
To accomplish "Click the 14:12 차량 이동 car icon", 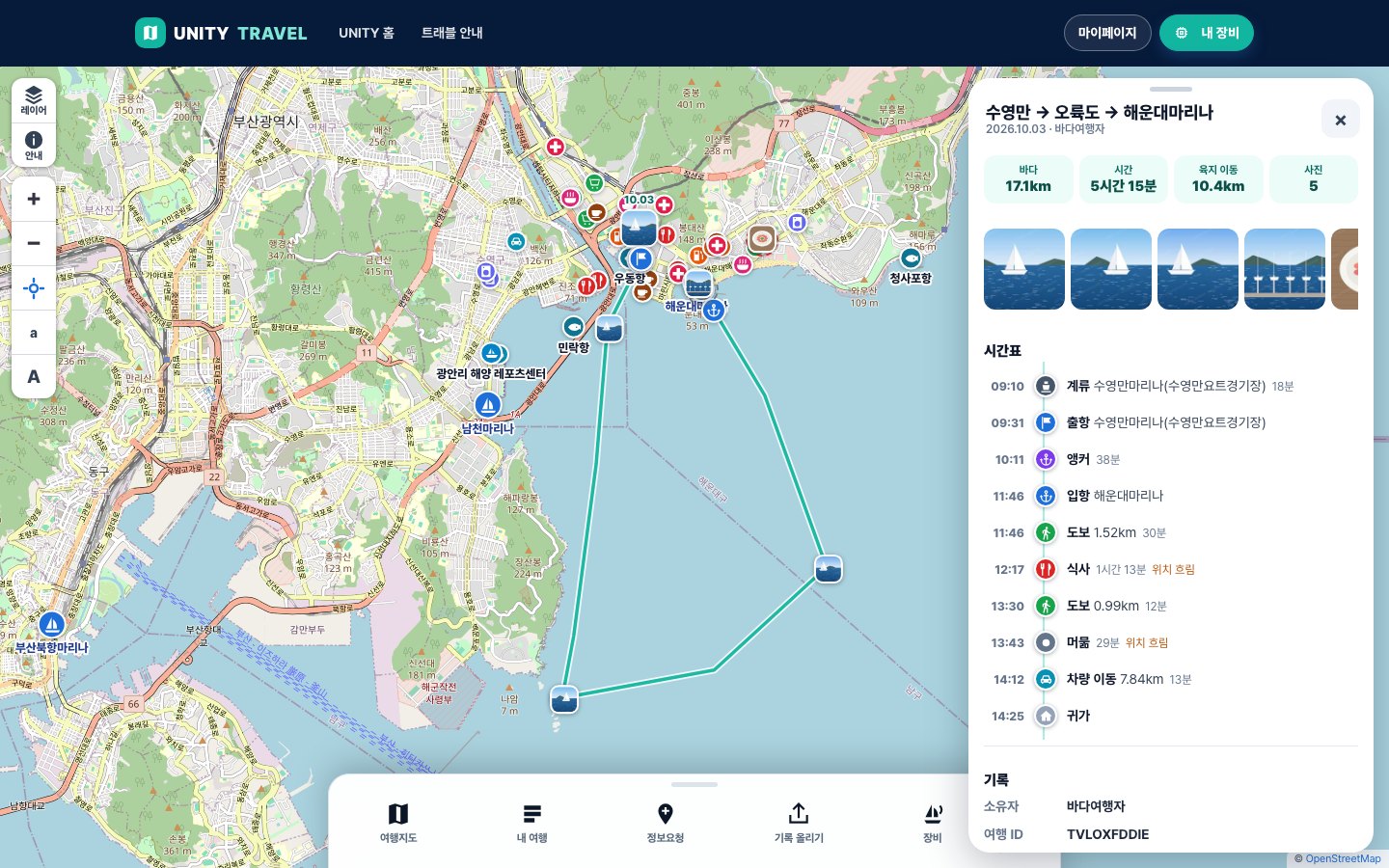I will tap(1046, 679).
